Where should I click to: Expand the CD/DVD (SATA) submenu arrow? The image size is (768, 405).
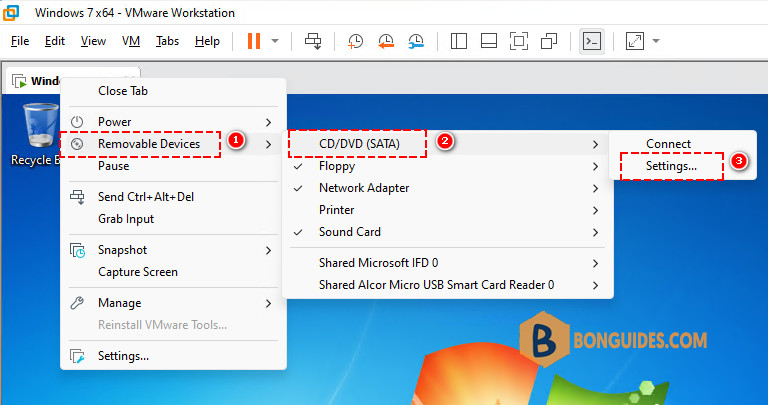[595, 144]
